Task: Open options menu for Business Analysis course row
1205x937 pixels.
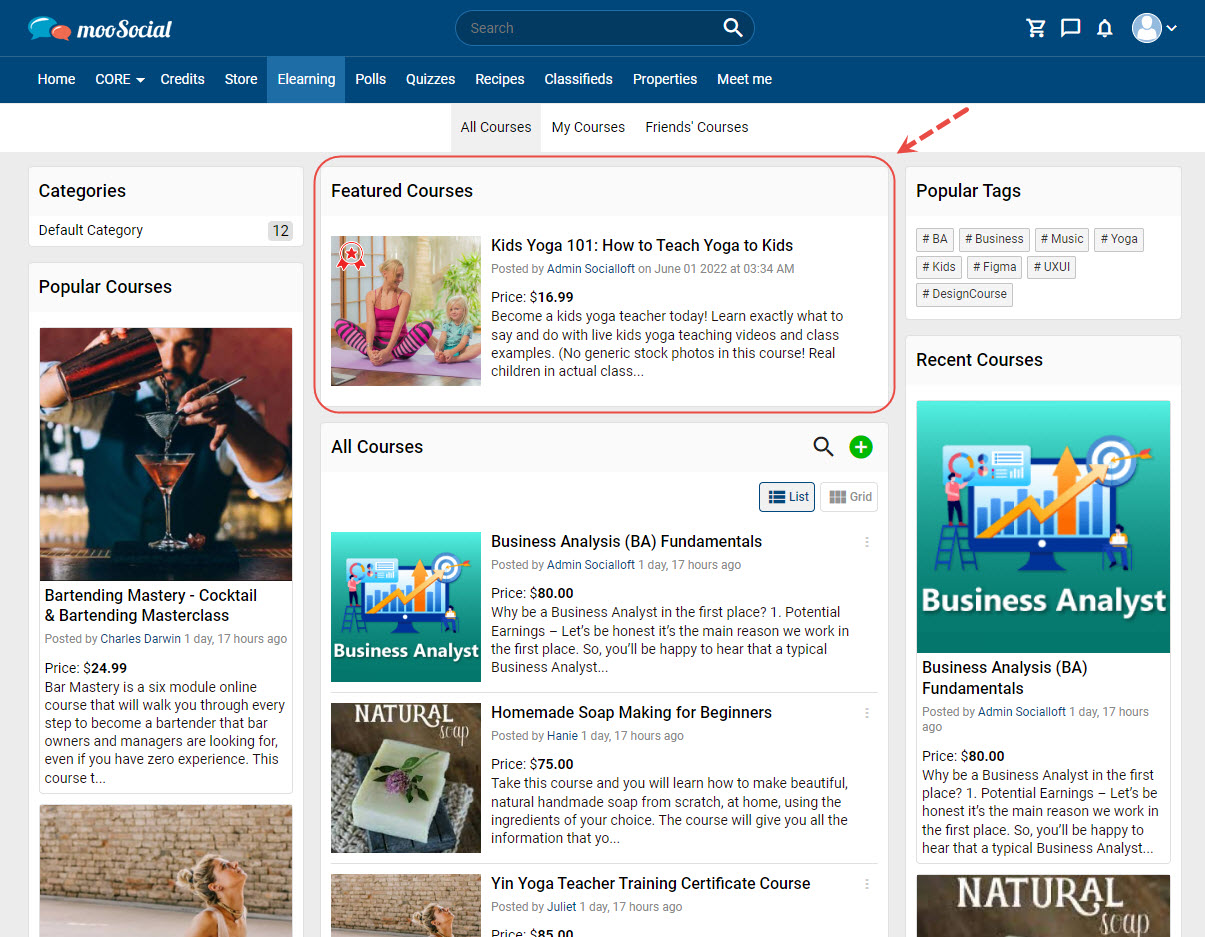Action: [867, 542]
